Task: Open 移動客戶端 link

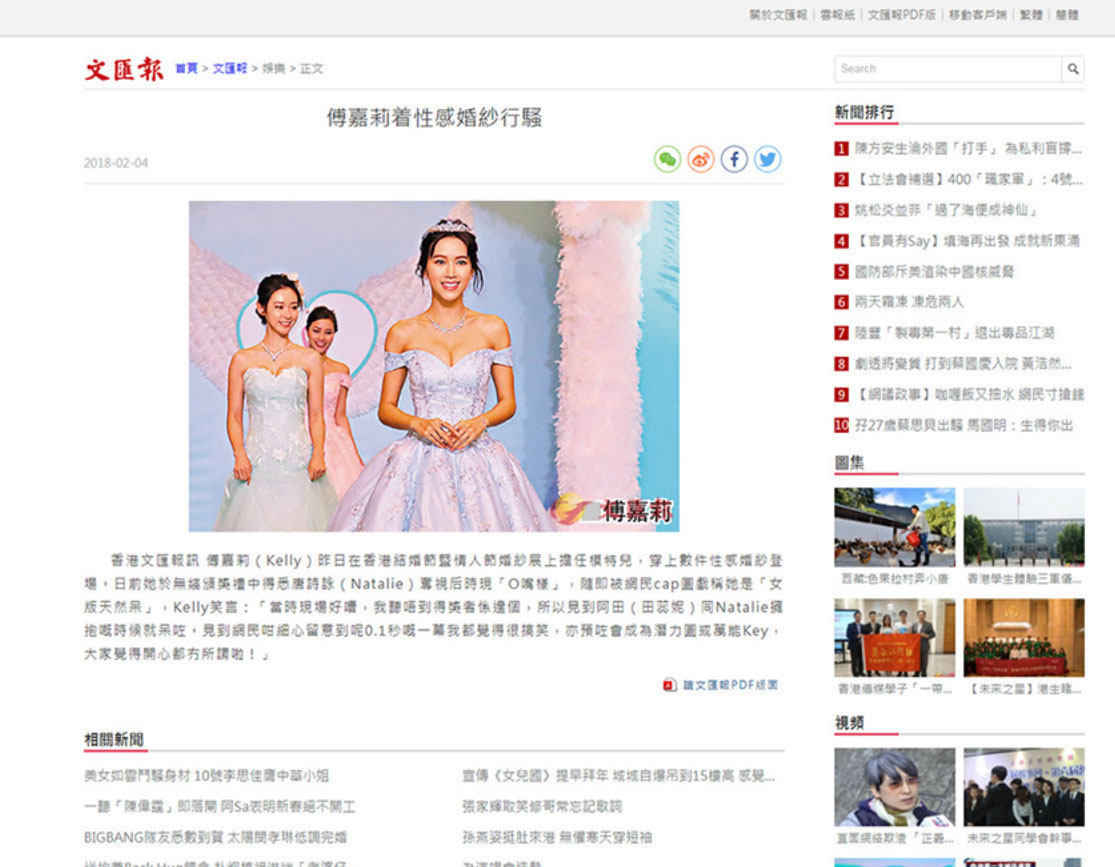Action: pos(977,15)
